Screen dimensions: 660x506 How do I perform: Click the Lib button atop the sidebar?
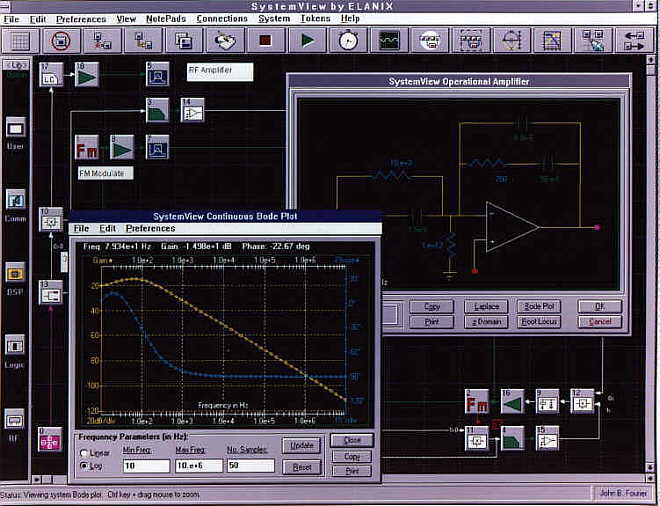[16, 65]
